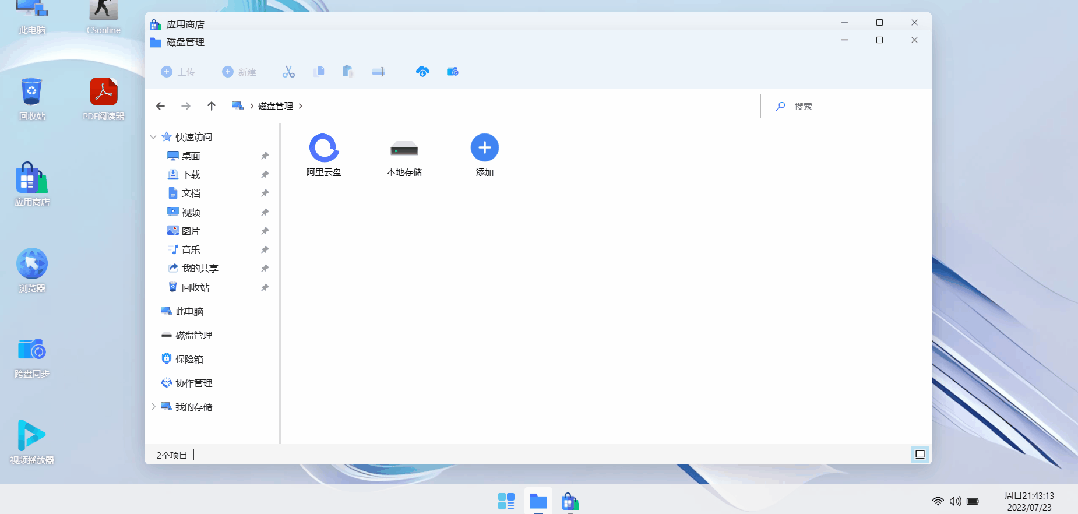Go forward with the right arrow
The image size is (1078, 514).
[x=186, y=106]
